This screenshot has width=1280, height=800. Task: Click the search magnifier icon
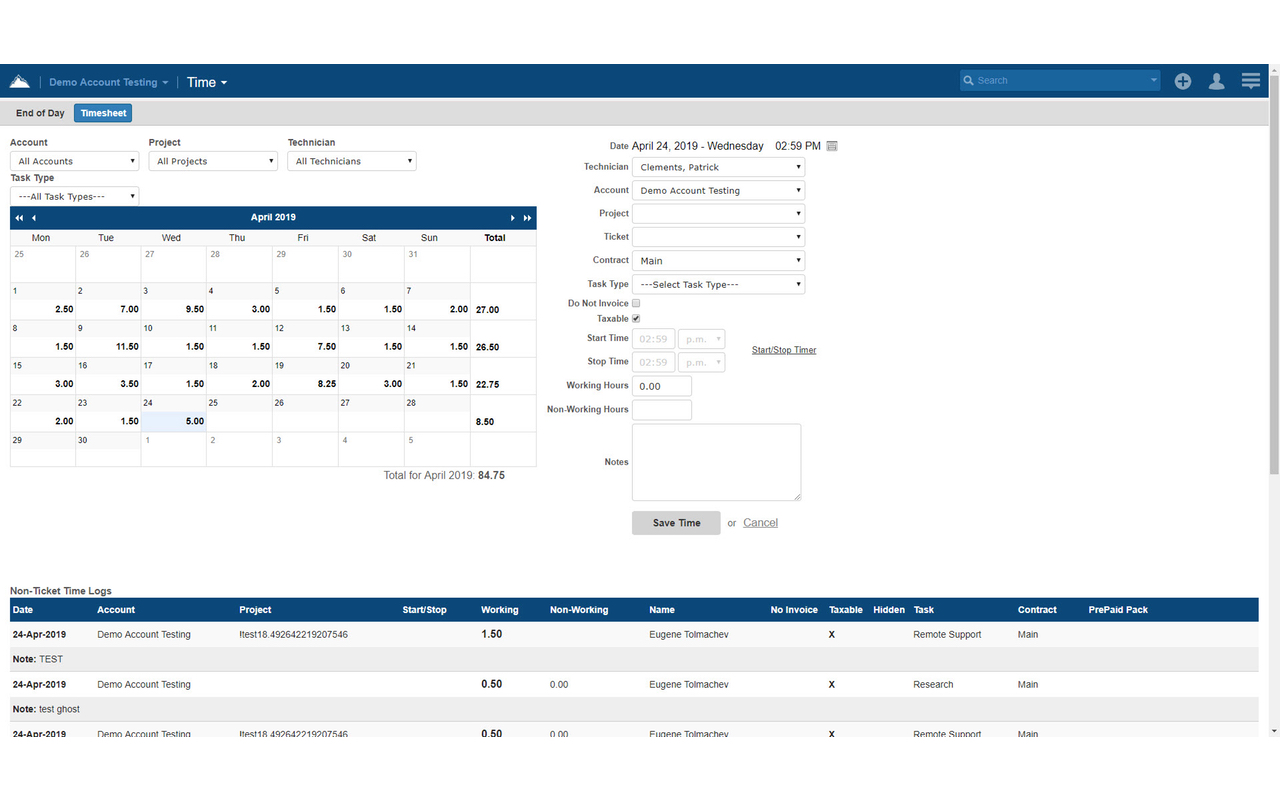click(x=968, y=79)
